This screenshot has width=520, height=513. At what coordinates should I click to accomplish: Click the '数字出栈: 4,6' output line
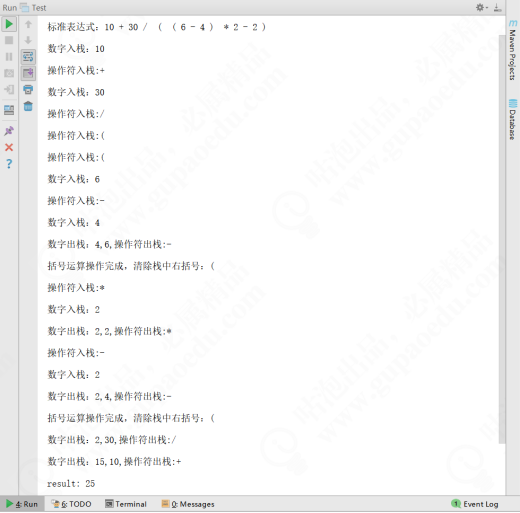(109, 244)
